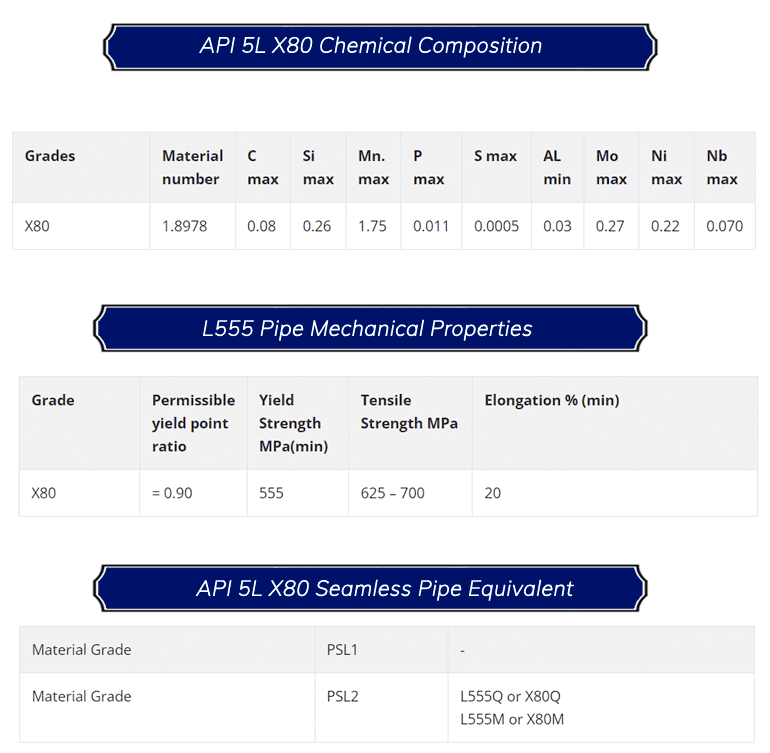Click the API 5L X80 Chemical Composition banner
This screenshot has width=770, height=753.
380,47
